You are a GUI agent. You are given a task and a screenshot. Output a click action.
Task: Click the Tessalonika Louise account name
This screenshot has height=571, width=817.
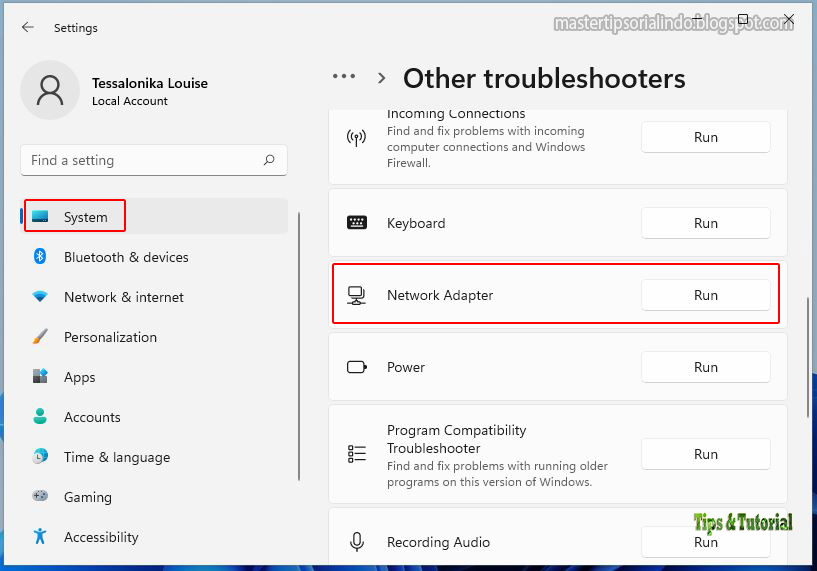[150, 83]
